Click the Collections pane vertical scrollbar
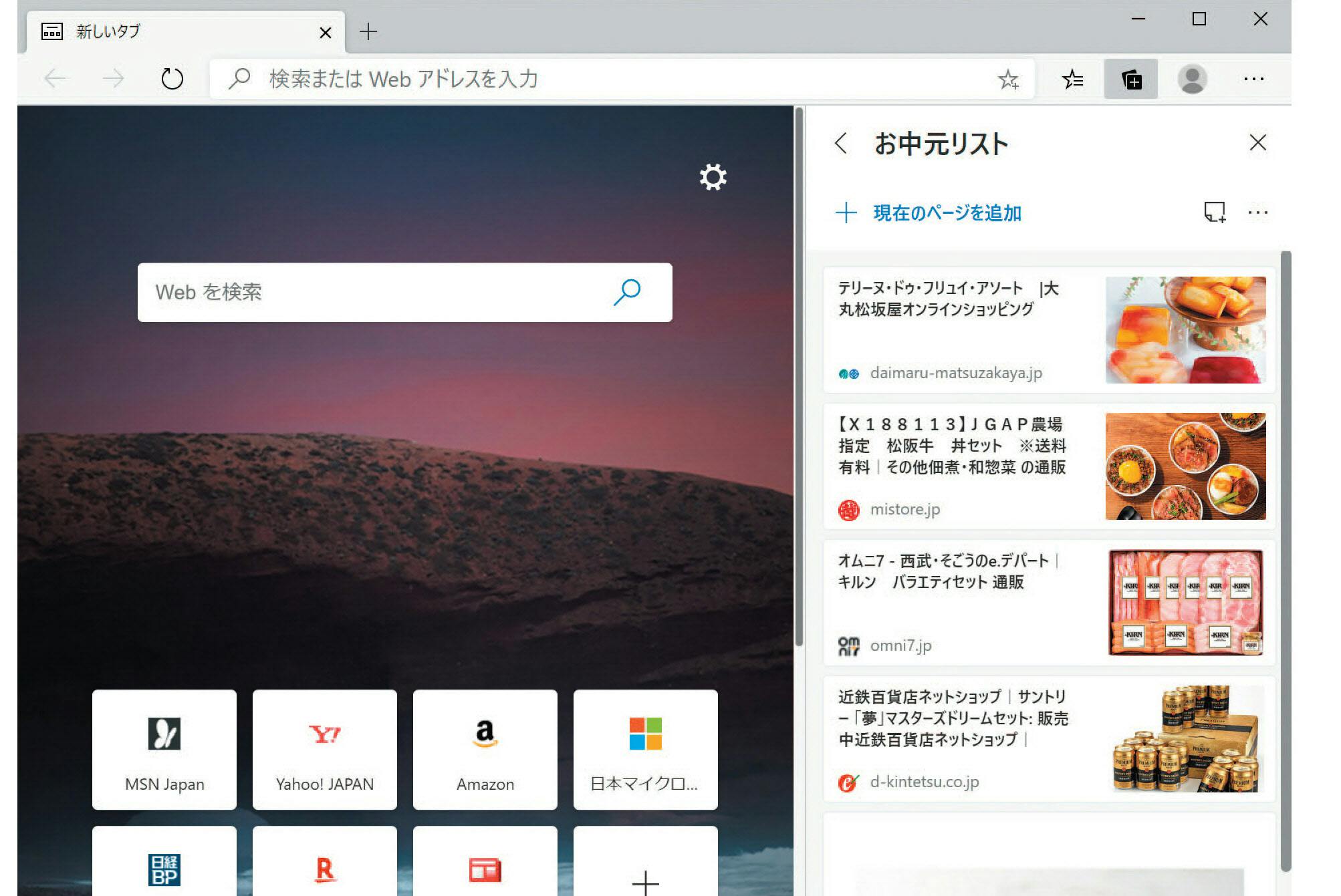Screen dimensions: 1341x896 click(x=1285, y=561)
